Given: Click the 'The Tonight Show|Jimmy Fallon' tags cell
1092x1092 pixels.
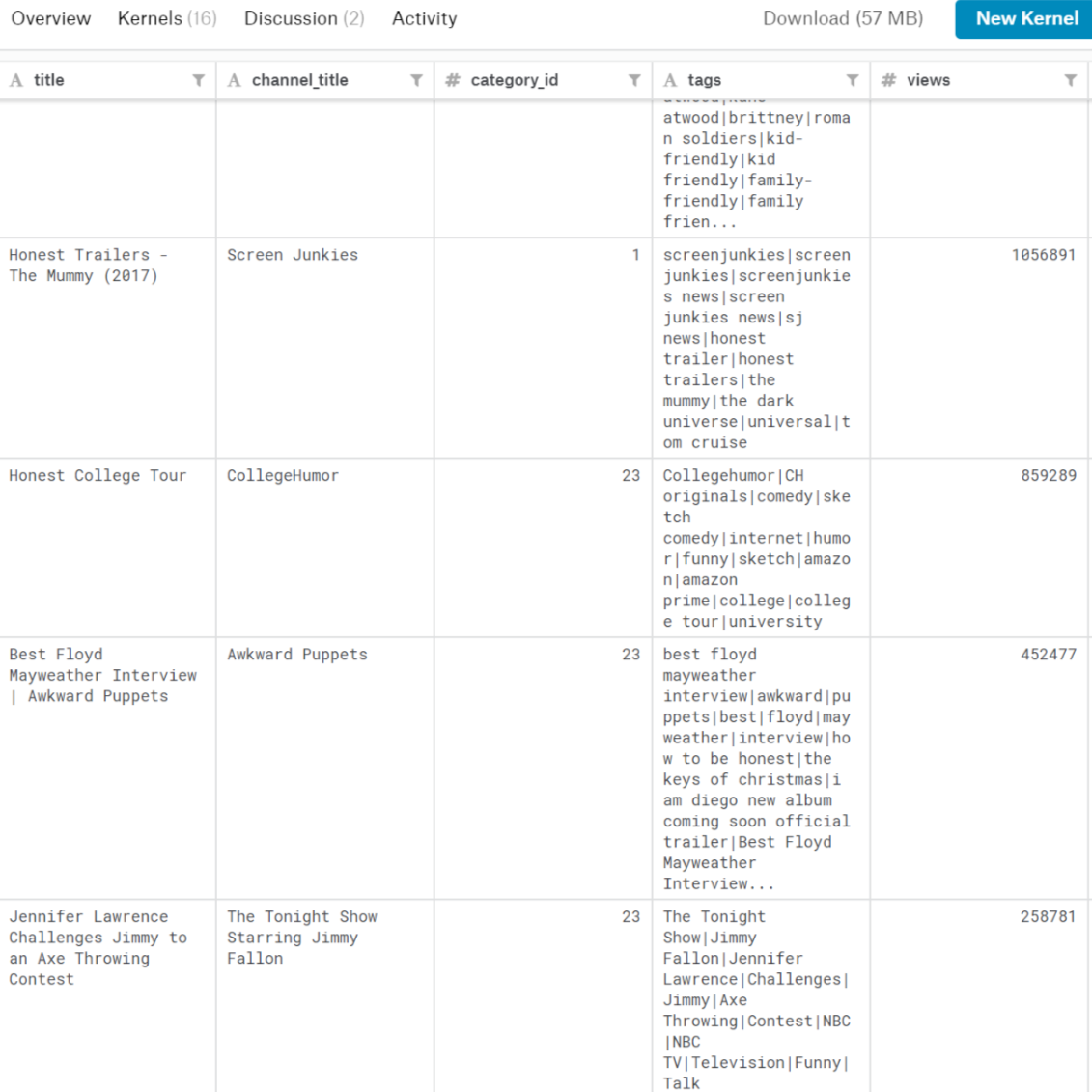Looking at the screenshot, I should click(x=761, y=996).
